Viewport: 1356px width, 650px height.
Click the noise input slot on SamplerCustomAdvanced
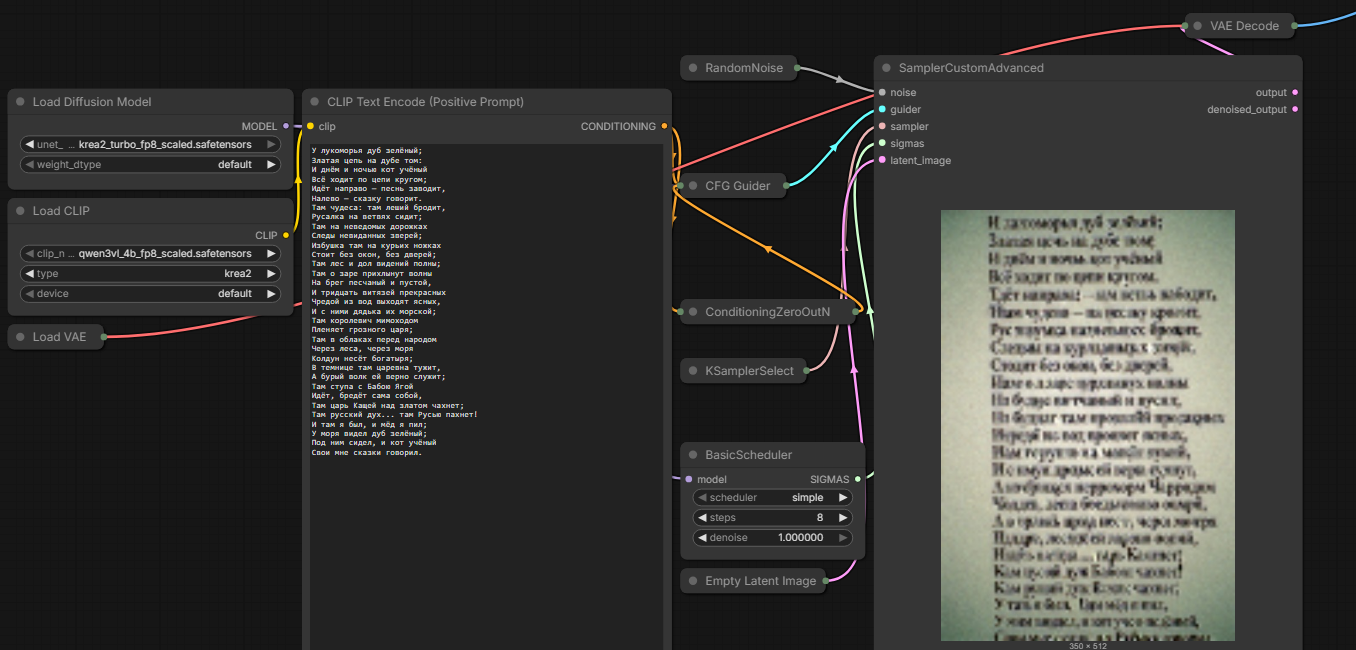coord(882,92)
